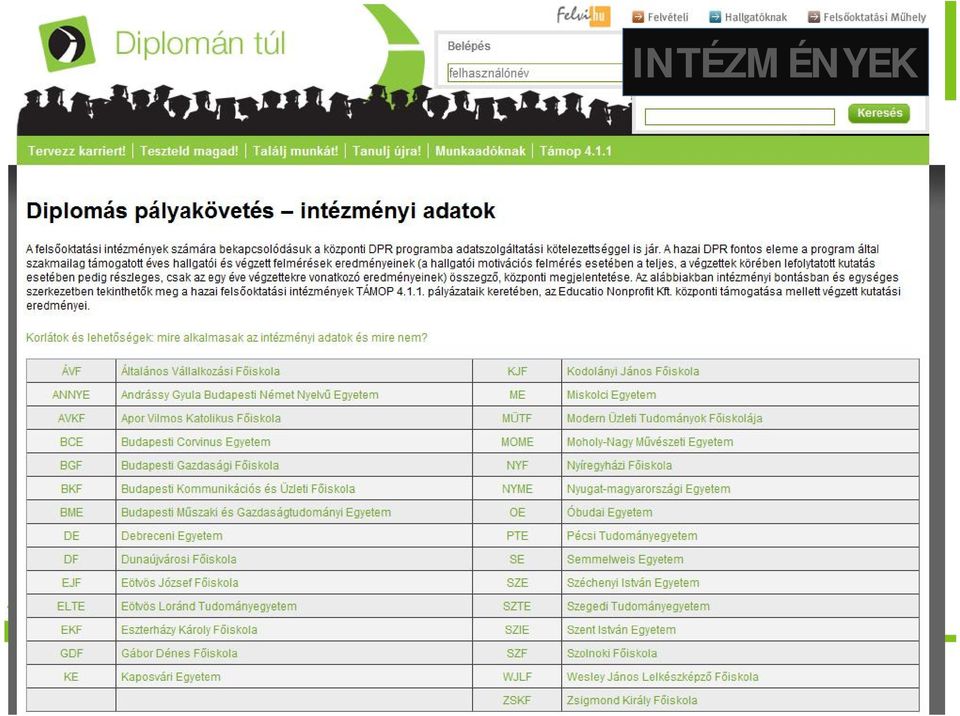Open the Tervezz karriert! menu
Viewport: 960px width, 716px height.
click(77, 151)
